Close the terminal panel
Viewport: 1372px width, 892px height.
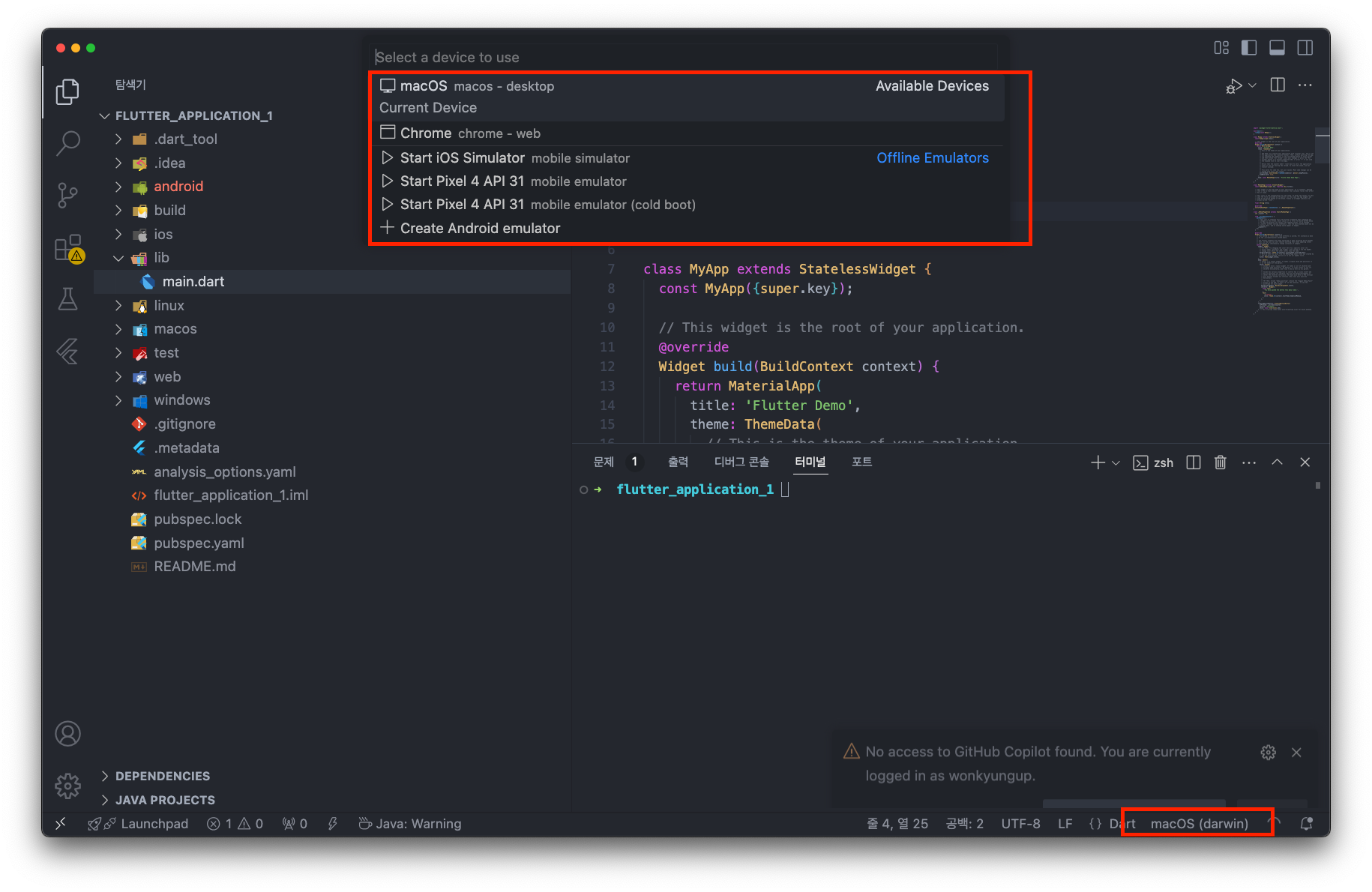1305,462
